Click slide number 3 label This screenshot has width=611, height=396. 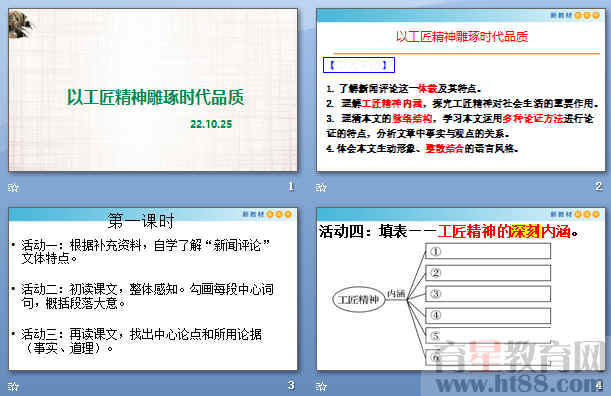pos(291,385)
